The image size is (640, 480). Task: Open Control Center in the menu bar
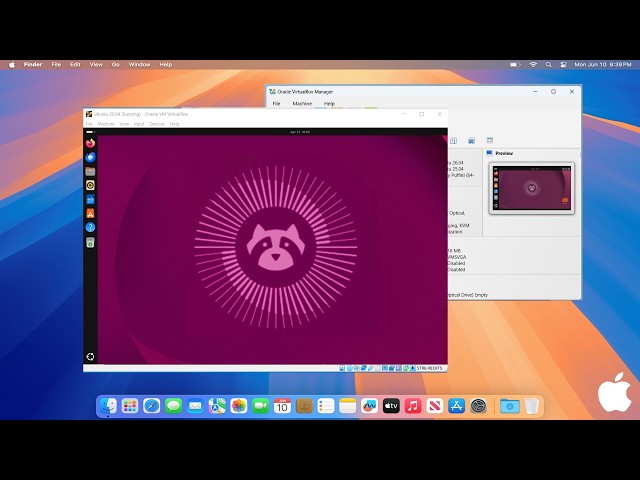[x=564, y=64]
